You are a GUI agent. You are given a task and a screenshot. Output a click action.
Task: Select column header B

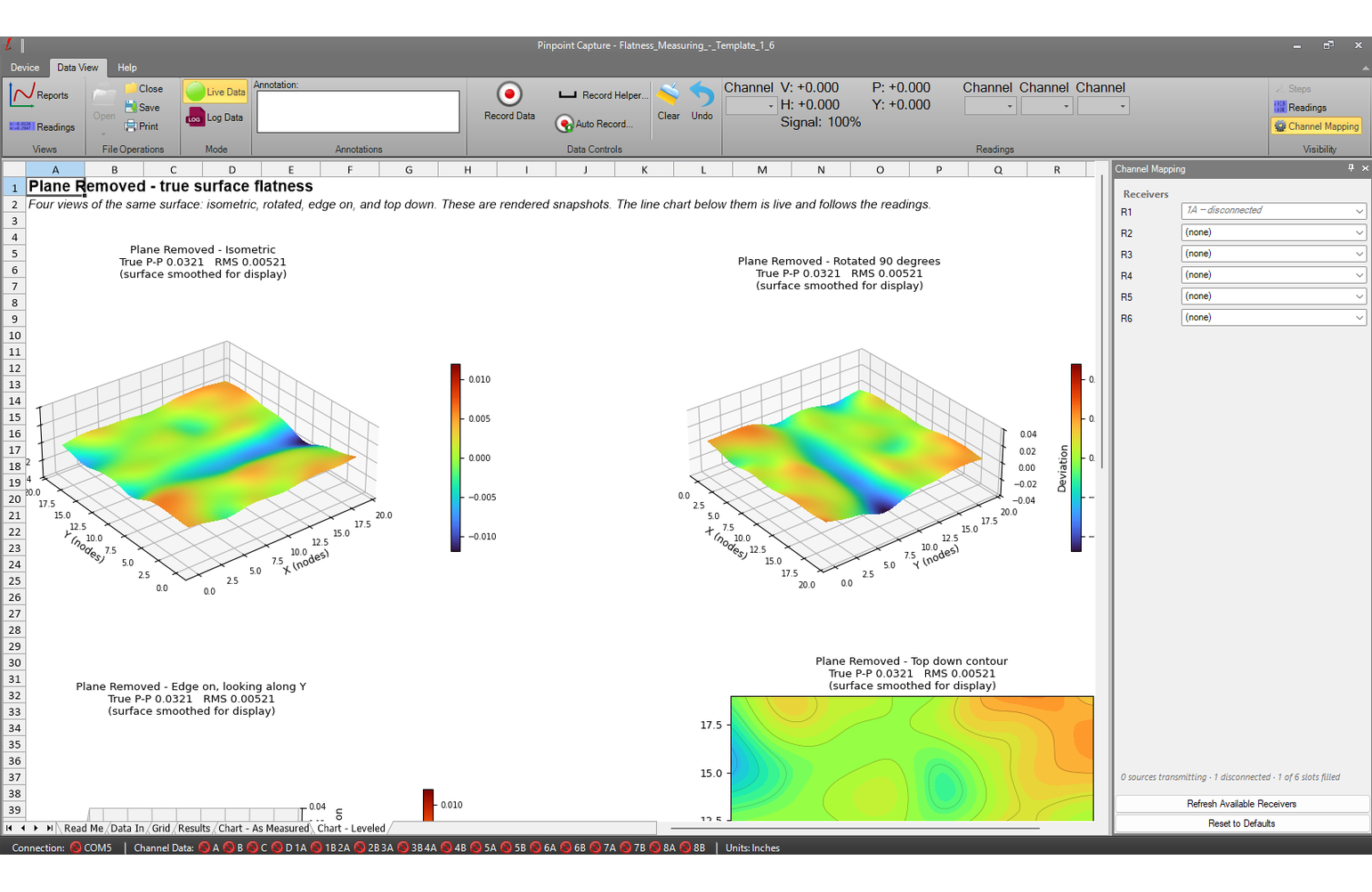[x=114, y=170]
